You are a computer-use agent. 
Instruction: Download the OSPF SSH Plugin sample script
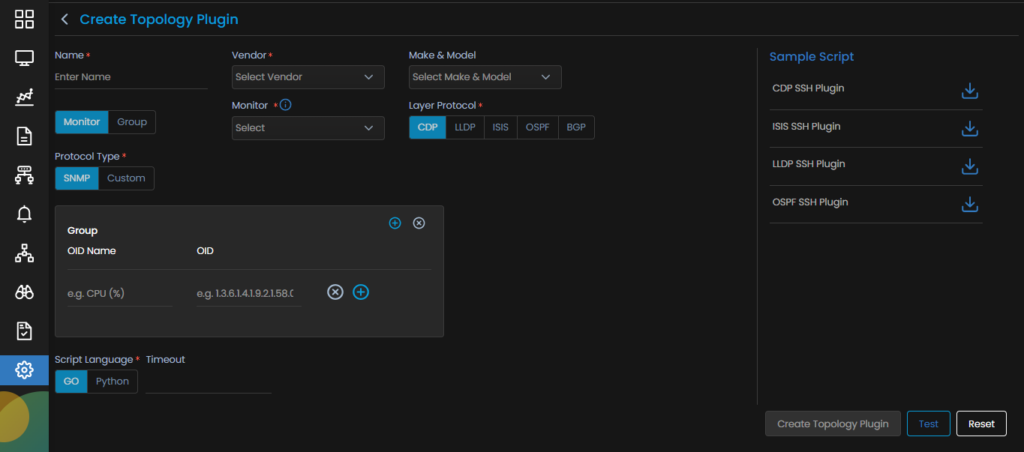coord(968,204)
